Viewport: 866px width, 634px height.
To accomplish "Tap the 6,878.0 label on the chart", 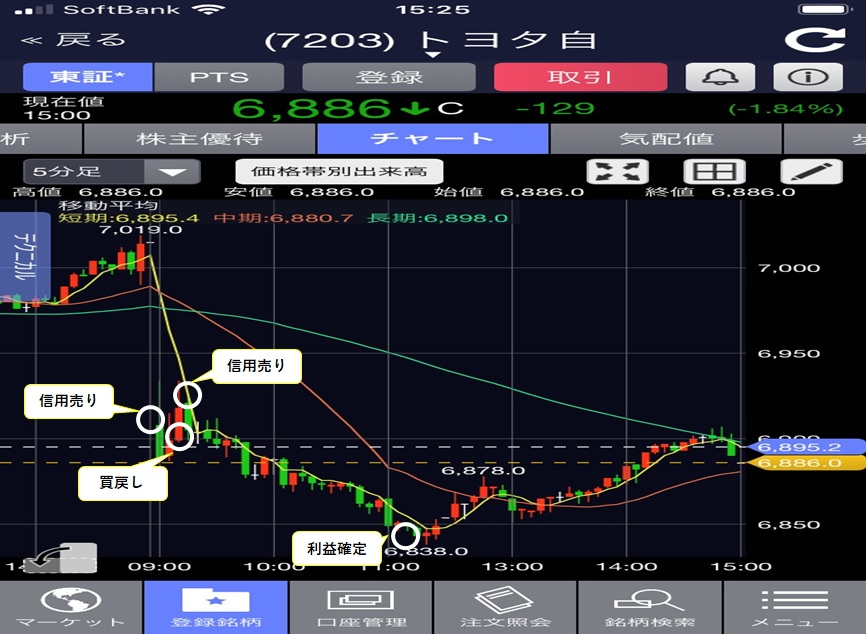I will pos(483,471).
